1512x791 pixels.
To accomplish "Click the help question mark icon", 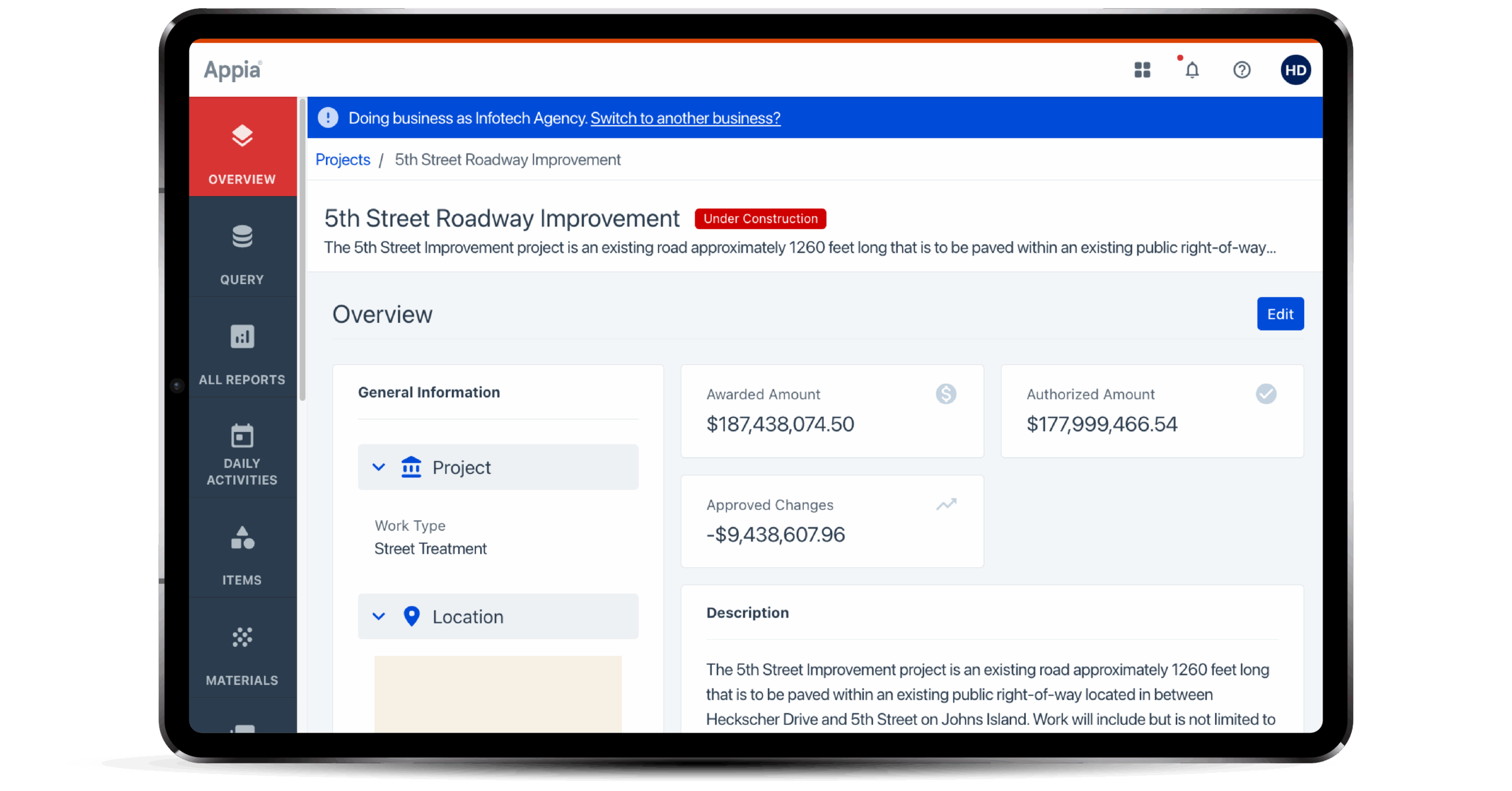I will pos(1241,70).
